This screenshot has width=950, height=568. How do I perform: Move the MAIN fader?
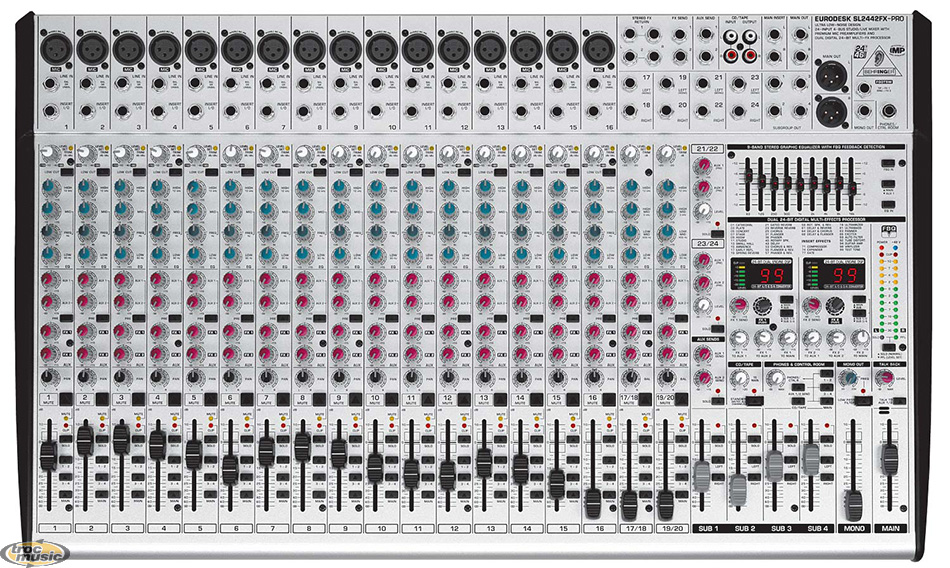[889, 459]
